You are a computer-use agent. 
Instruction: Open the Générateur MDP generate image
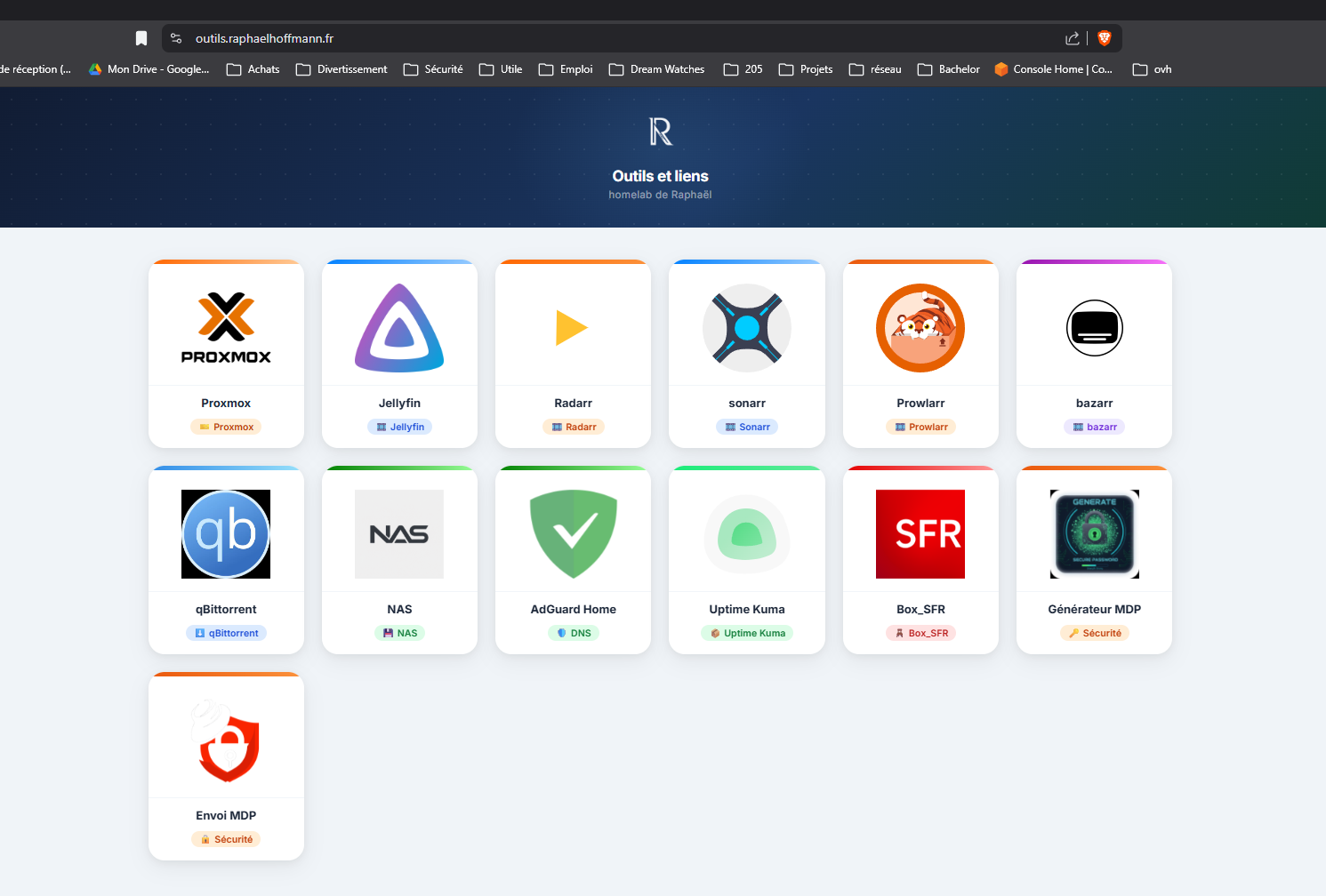(x=1095, y=534)
